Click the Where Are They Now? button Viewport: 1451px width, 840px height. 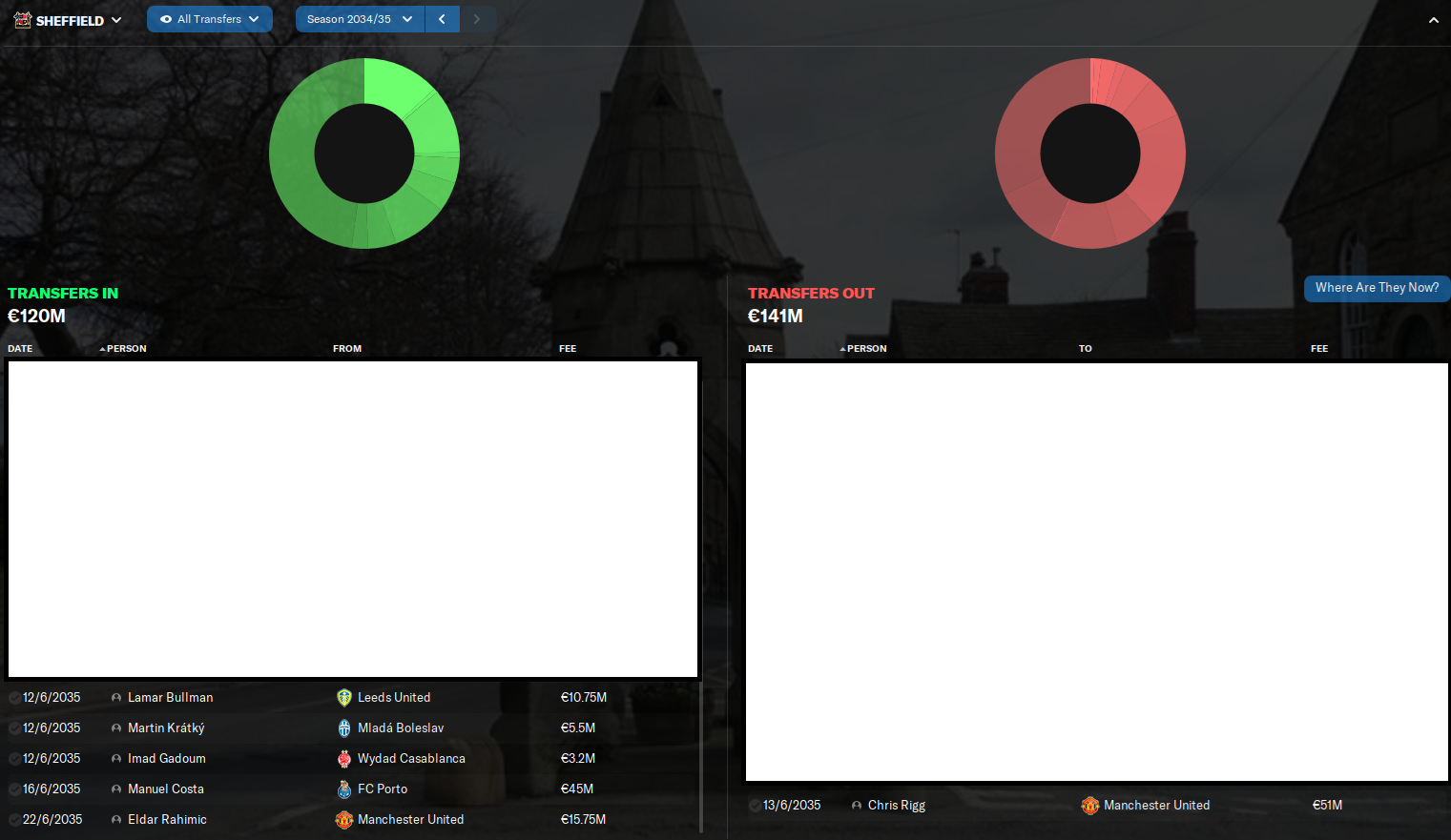pos(1377,288)
